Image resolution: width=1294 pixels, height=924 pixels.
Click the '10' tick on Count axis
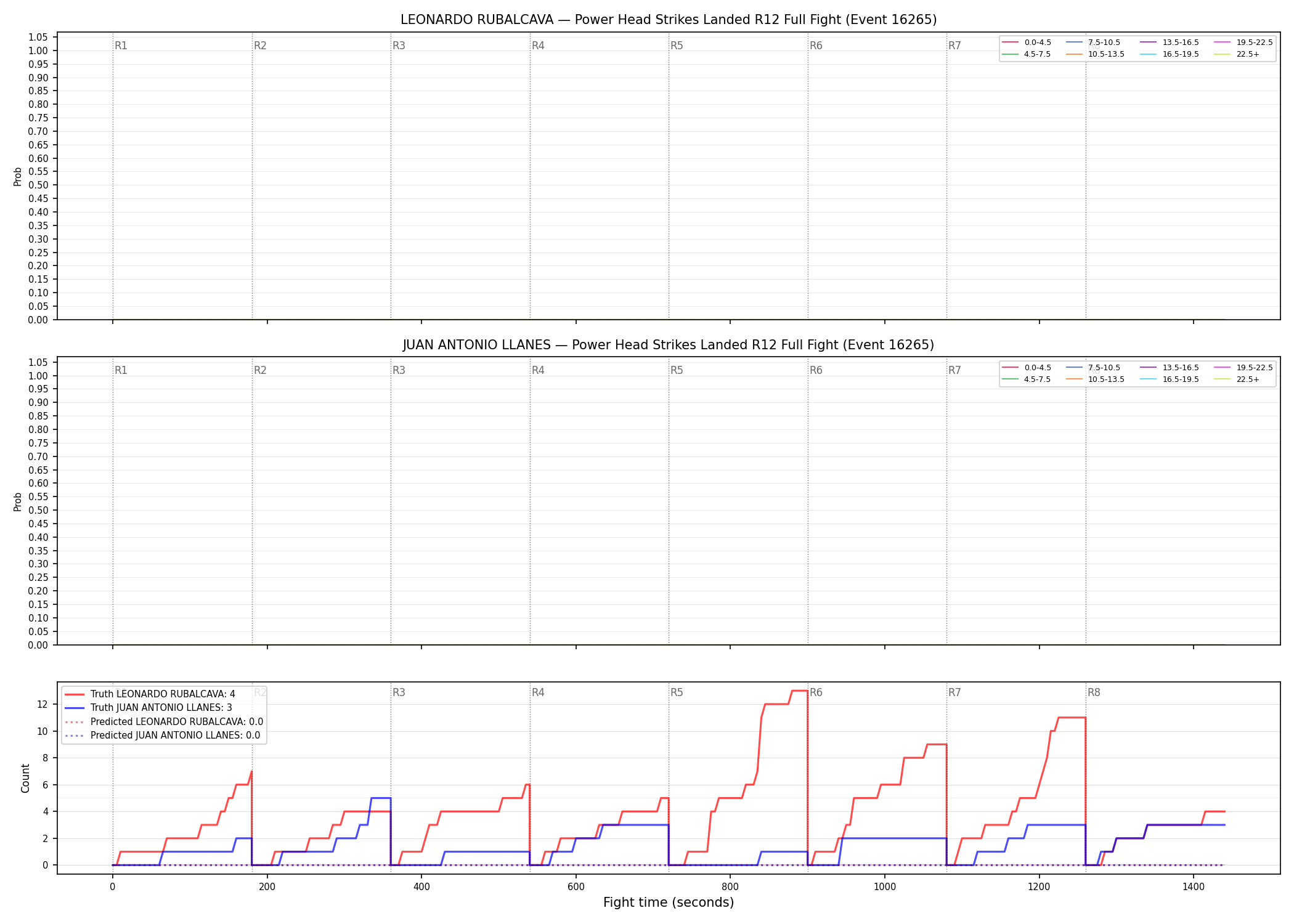coord(43,731)
